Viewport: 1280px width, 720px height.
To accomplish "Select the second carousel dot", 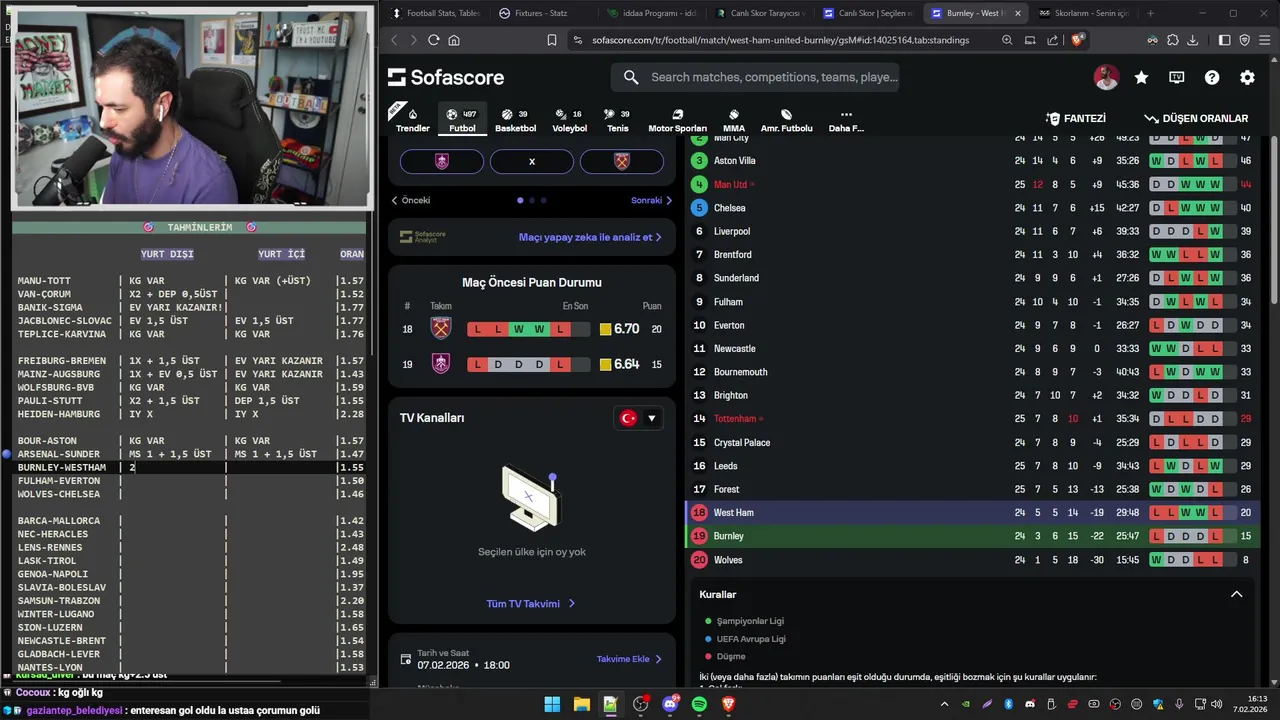I will point(532,200).
